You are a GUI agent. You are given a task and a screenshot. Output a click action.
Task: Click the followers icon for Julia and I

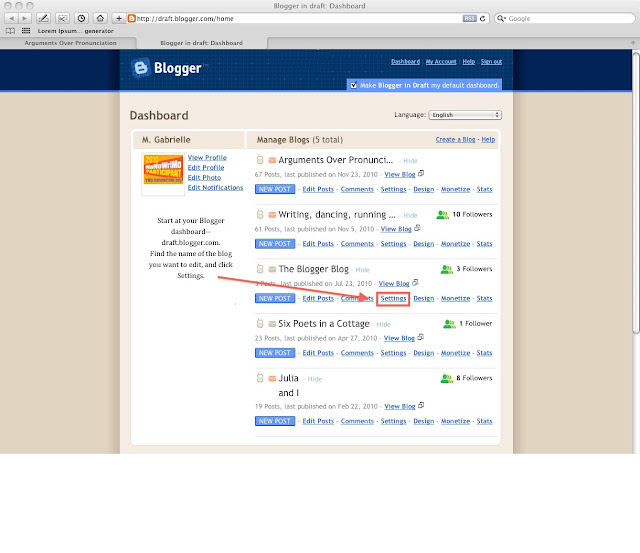tap(447, 379)
